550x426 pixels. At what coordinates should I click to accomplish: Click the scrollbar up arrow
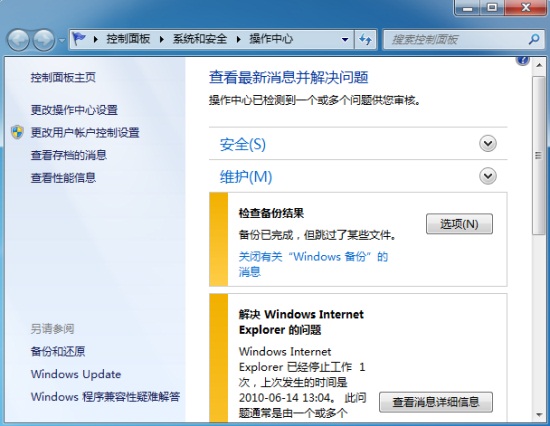(x=539, y=65)
